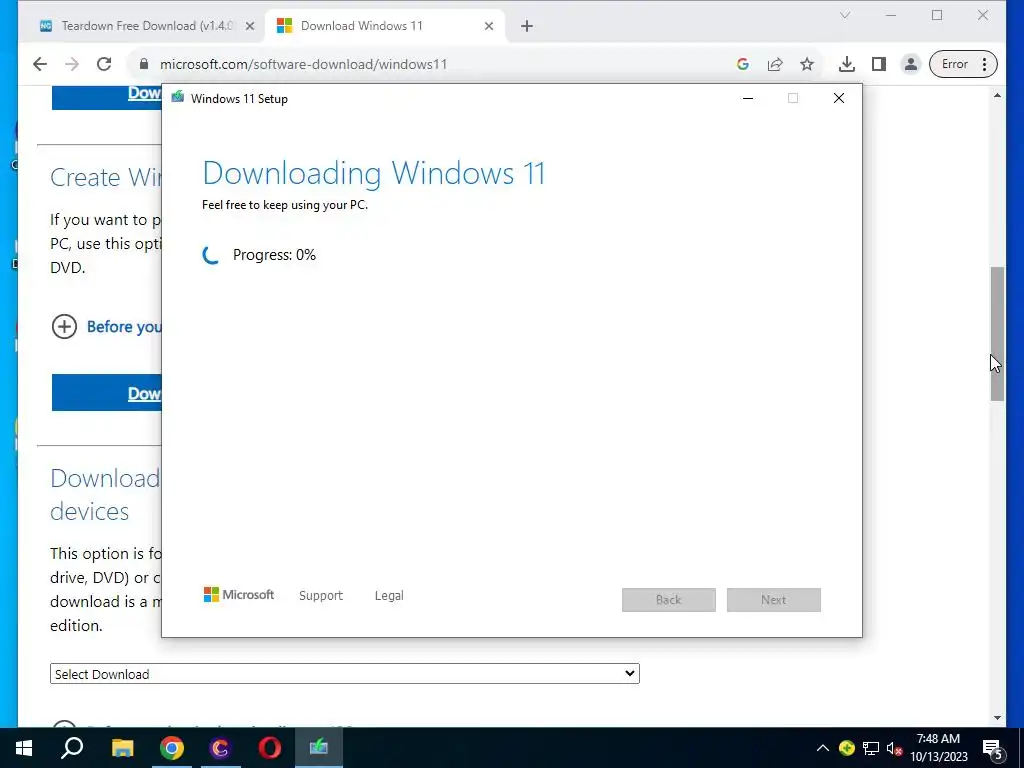Click 'Feel free to keep using your PC.' text

tap(285, 205)
